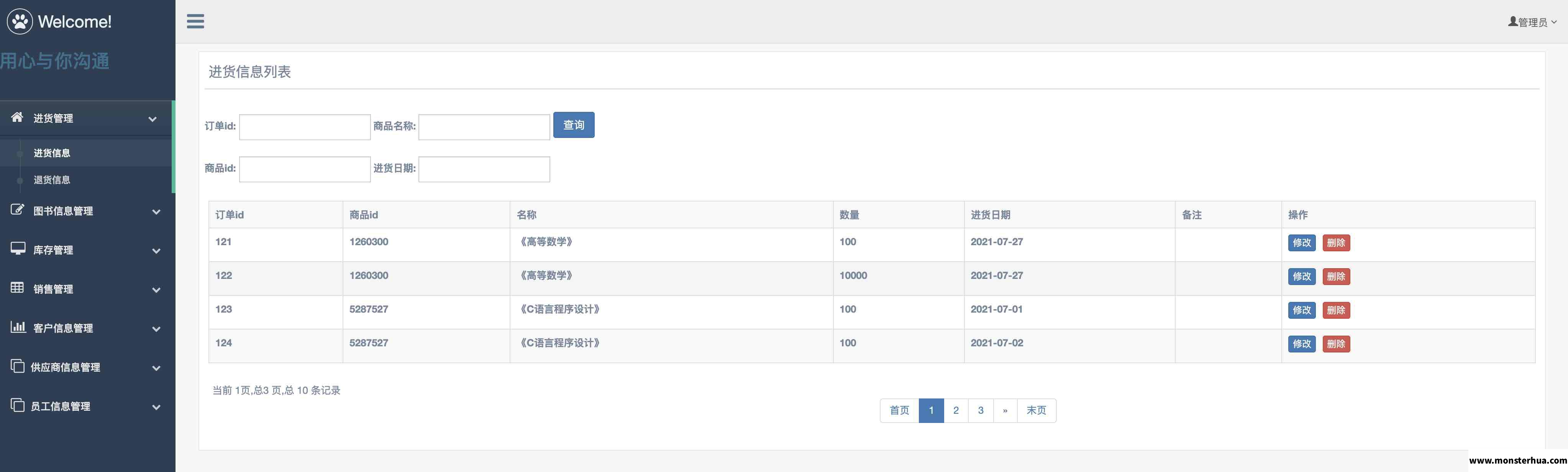Viewport: 1568px width, 472px height.
Task: Click 删除 for order 123
Action: [1336, 310]
